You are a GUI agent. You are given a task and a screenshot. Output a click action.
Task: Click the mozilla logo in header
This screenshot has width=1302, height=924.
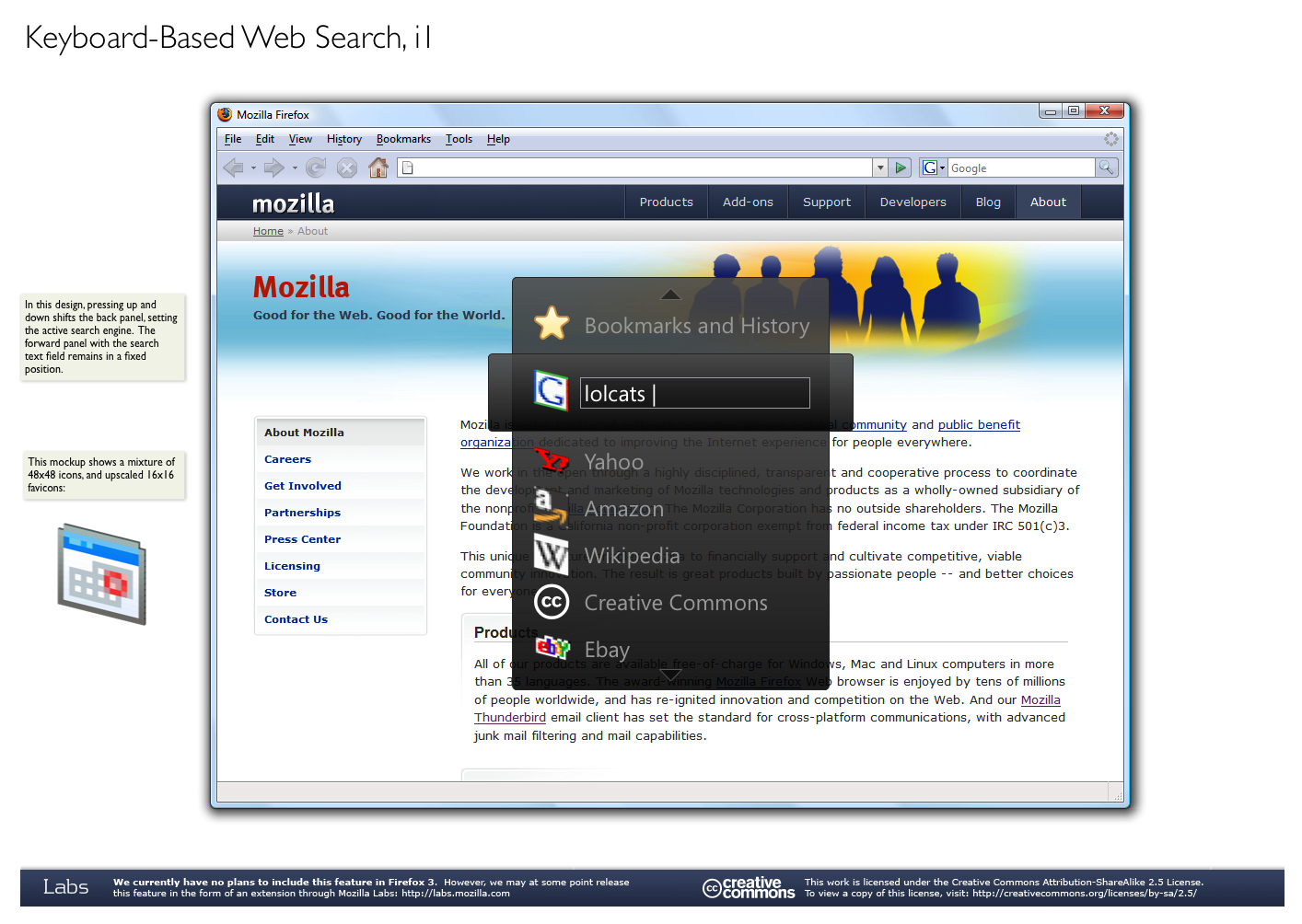294,203
